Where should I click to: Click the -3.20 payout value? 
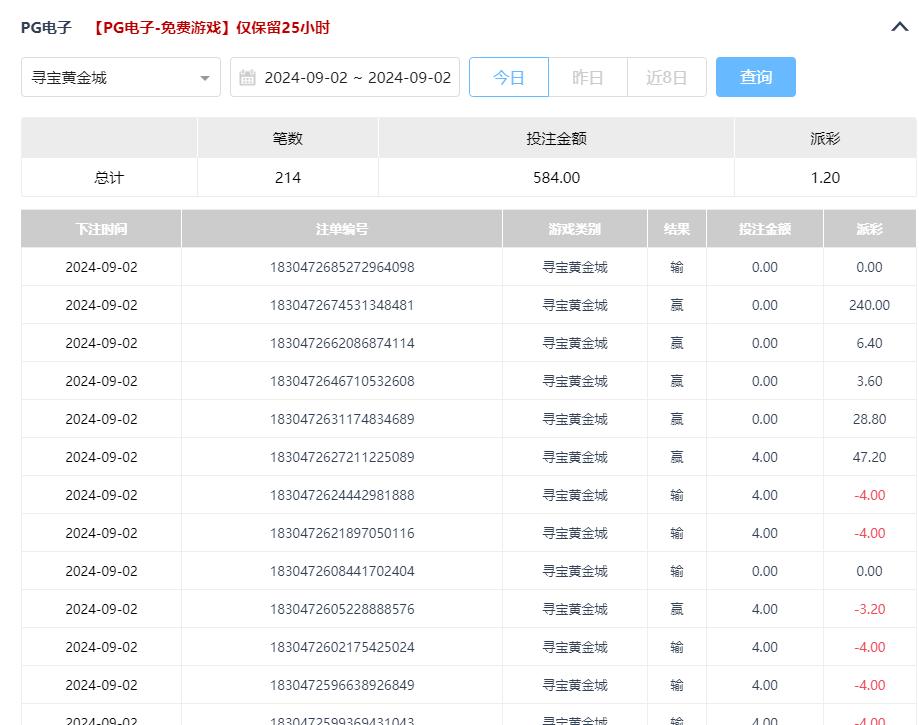[x=869, y=609]
